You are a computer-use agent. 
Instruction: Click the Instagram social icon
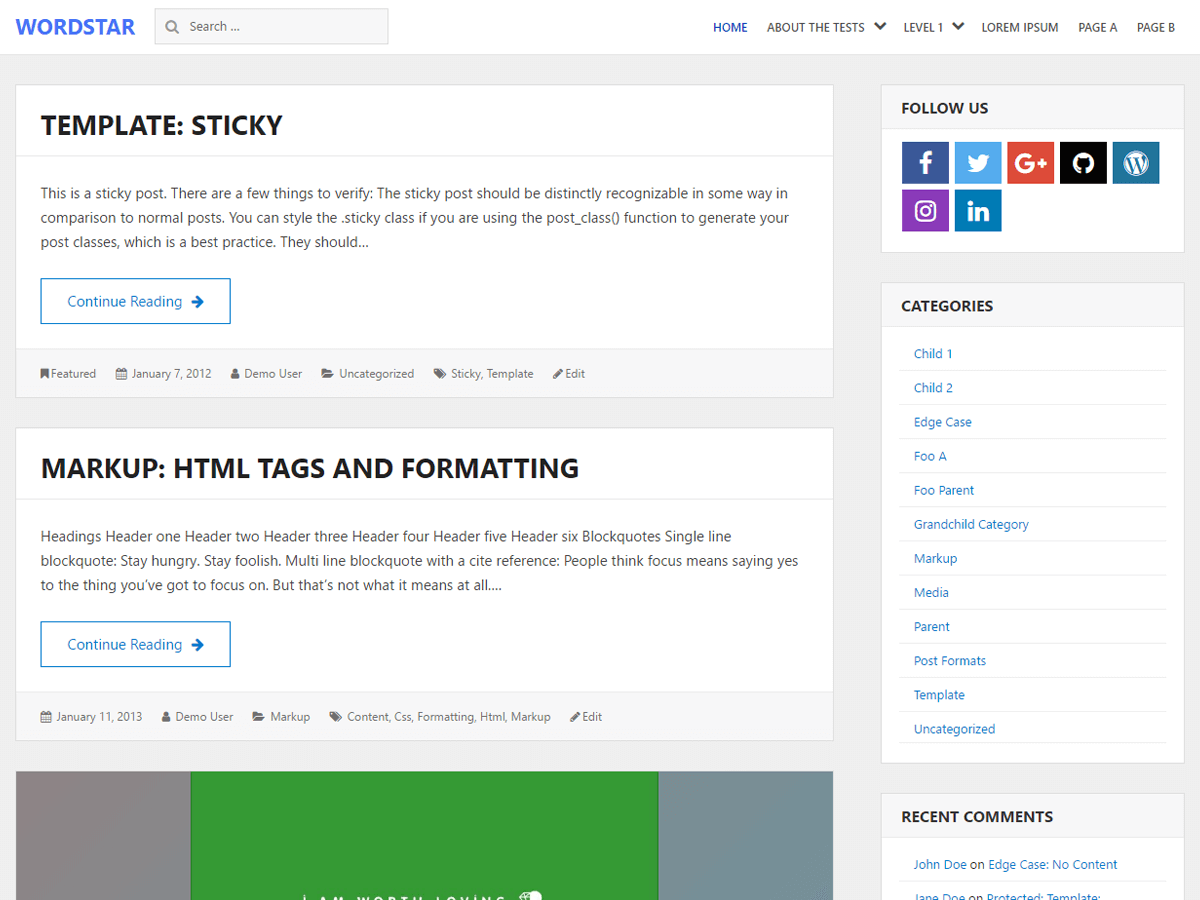point(925,211)
